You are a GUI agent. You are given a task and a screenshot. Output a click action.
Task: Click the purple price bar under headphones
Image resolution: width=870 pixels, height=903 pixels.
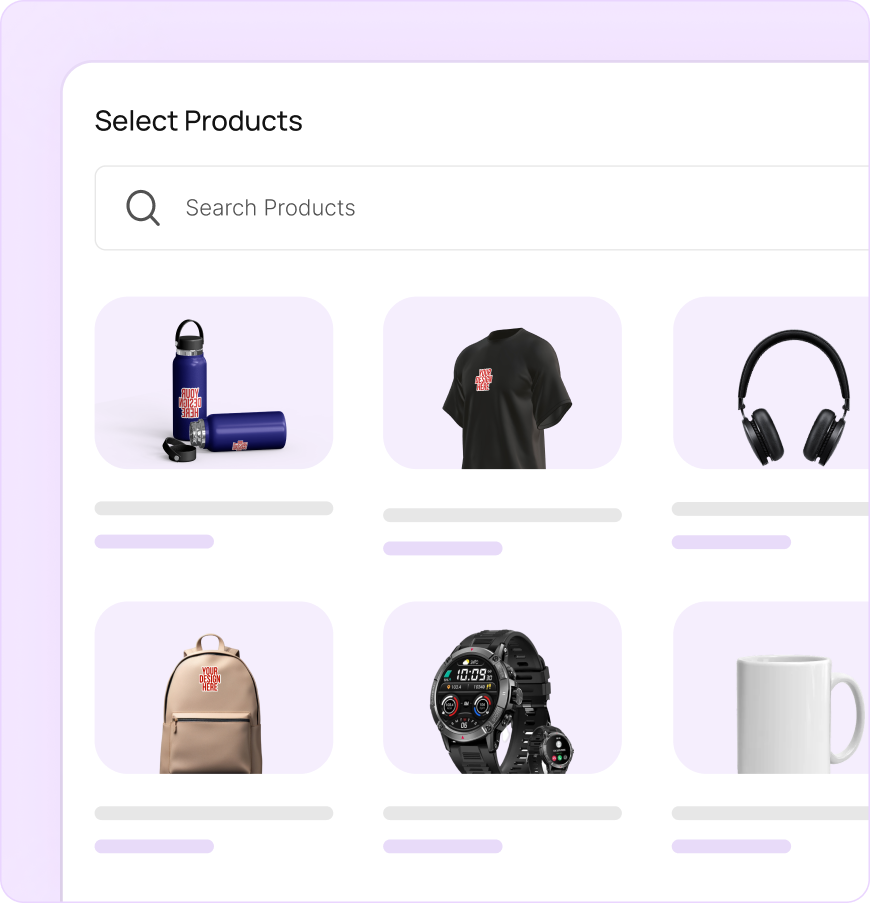[x=731, y=542]
